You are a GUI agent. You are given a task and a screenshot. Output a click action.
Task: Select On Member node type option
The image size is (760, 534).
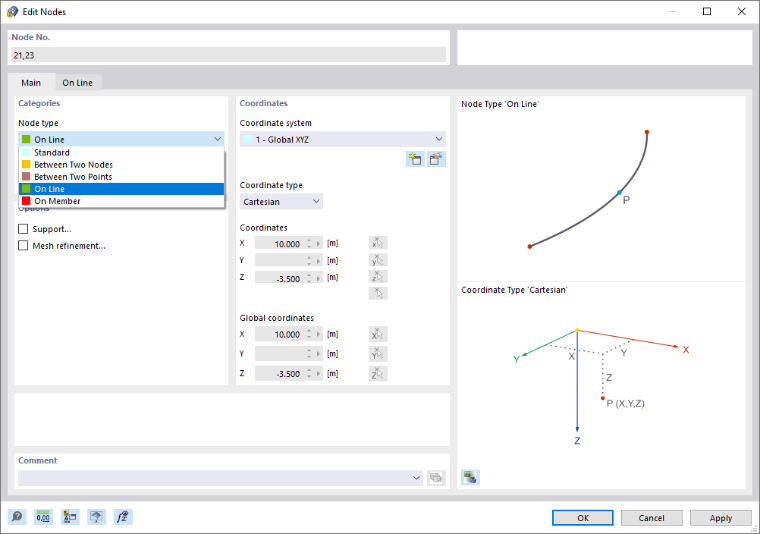coord(121,201)
